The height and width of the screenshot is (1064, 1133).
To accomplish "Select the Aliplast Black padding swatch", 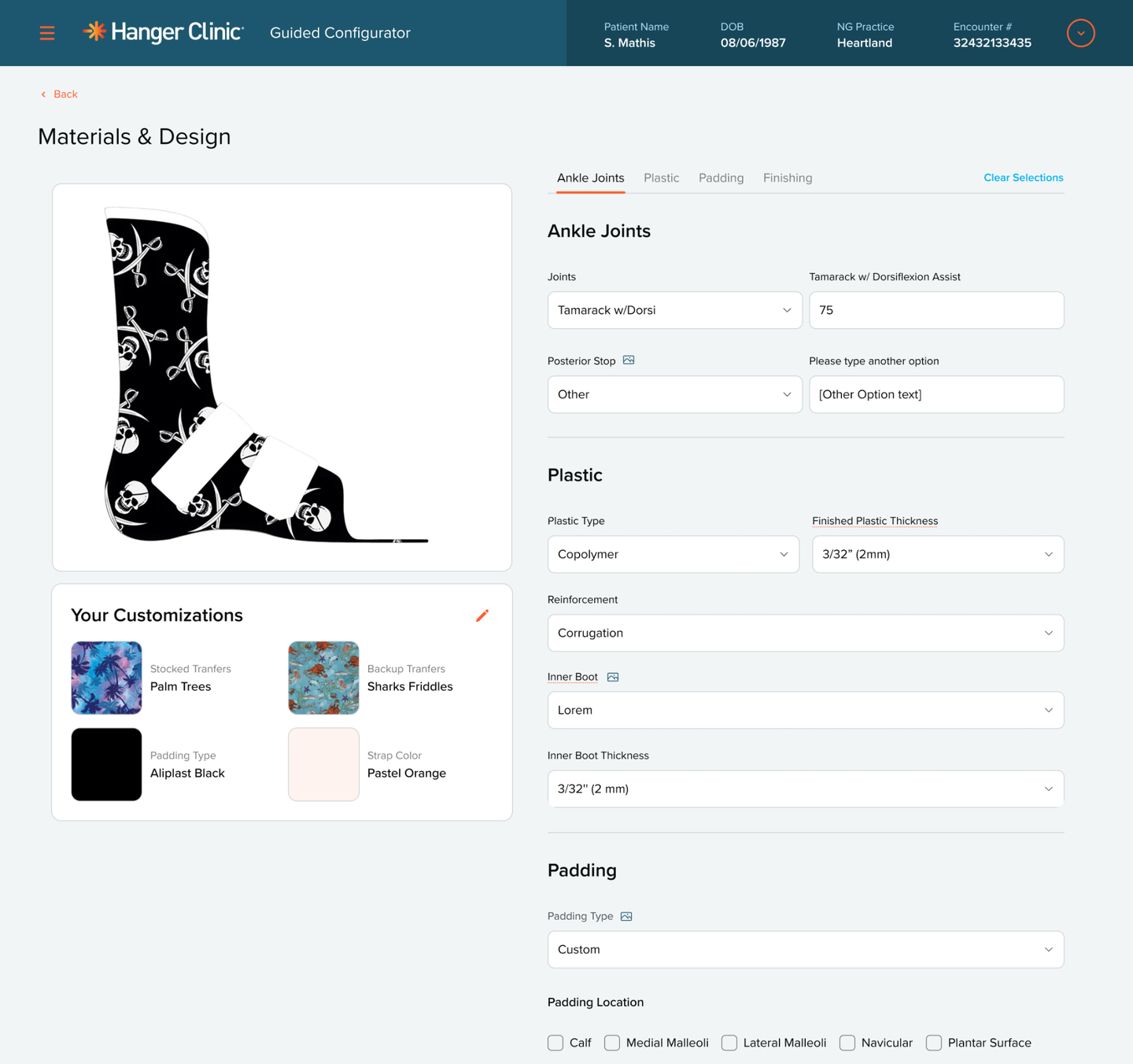I will point(106,764).
